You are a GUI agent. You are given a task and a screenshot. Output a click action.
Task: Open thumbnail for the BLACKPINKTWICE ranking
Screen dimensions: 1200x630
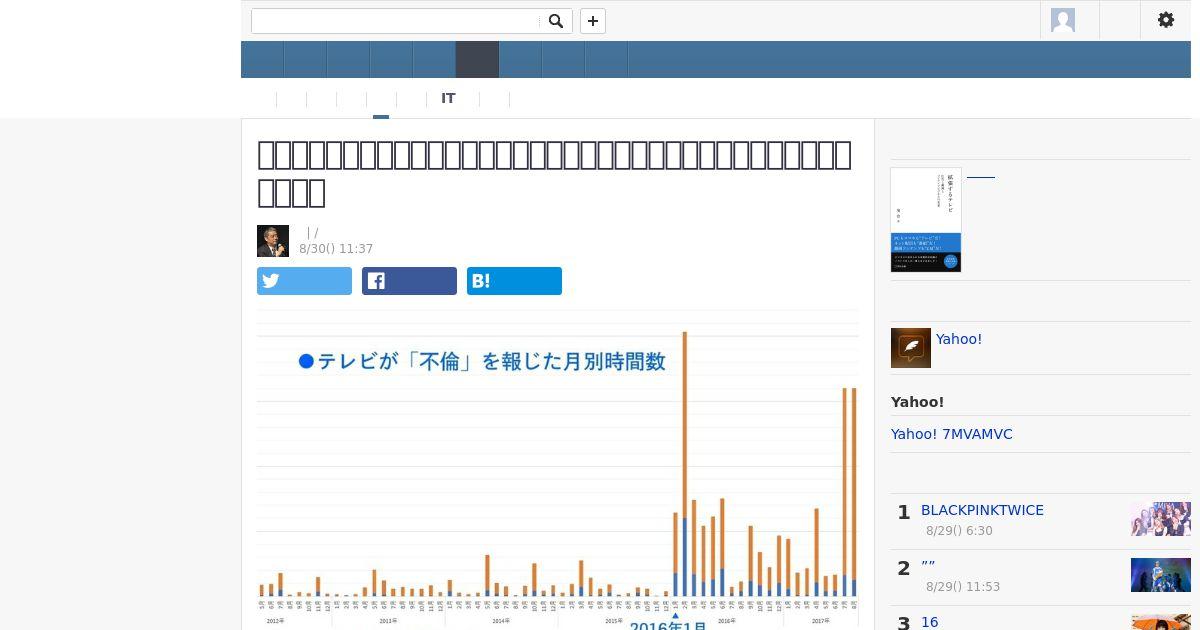click(x=1161, y=519)
